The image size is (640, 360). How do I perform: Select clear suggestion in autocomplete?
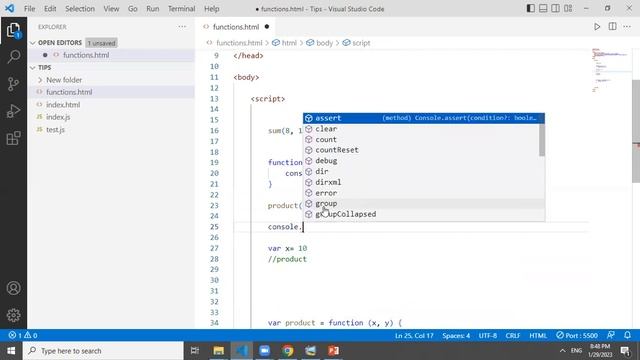421,129
